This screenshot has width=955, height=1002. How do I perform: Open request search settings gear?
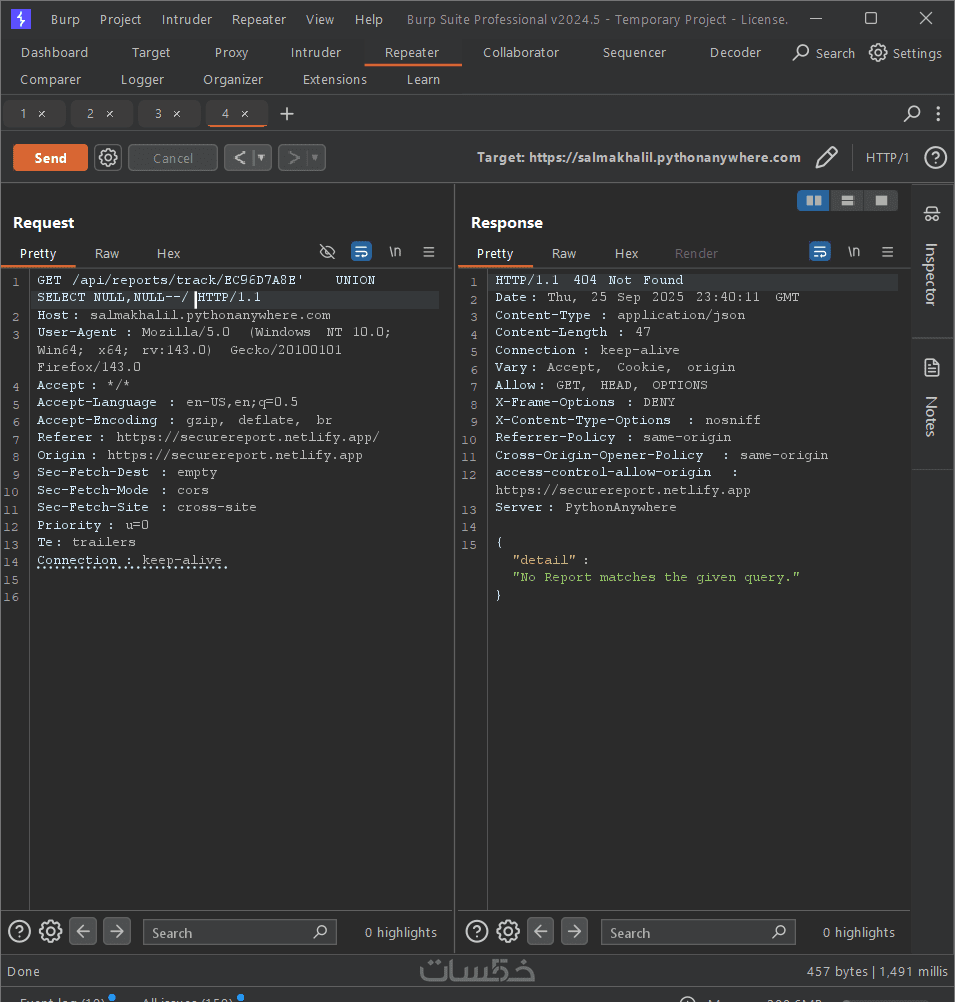(x=50, y=932)
